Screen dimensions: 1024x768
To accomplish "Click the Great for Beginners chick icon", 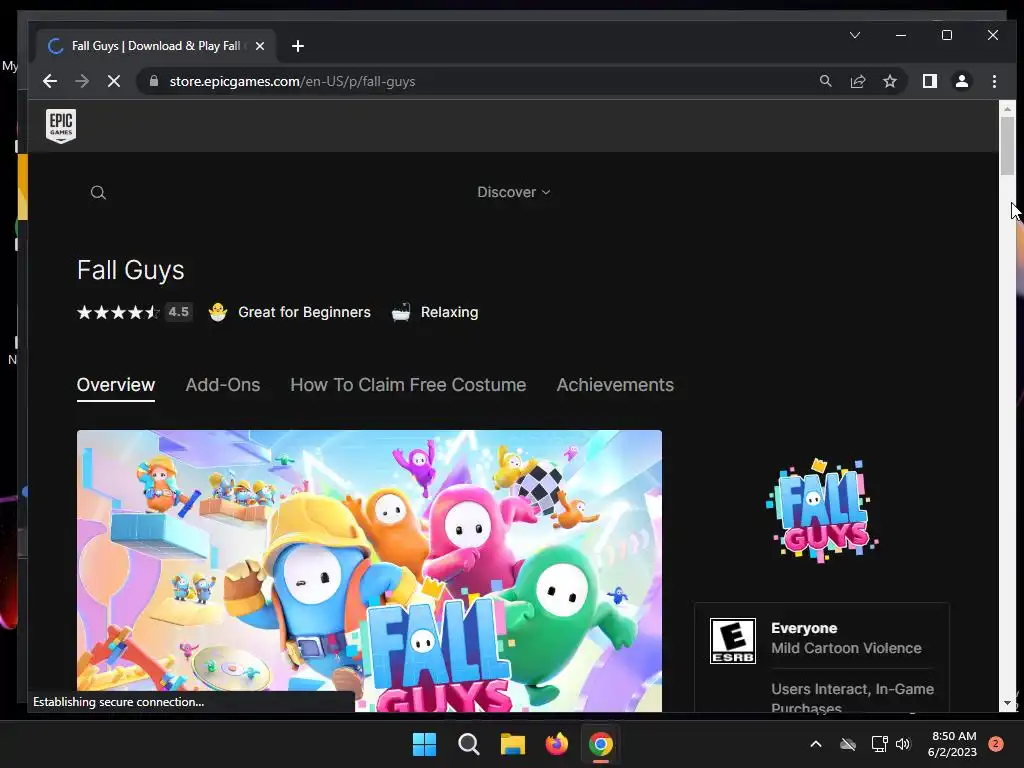I will (217, 312).
